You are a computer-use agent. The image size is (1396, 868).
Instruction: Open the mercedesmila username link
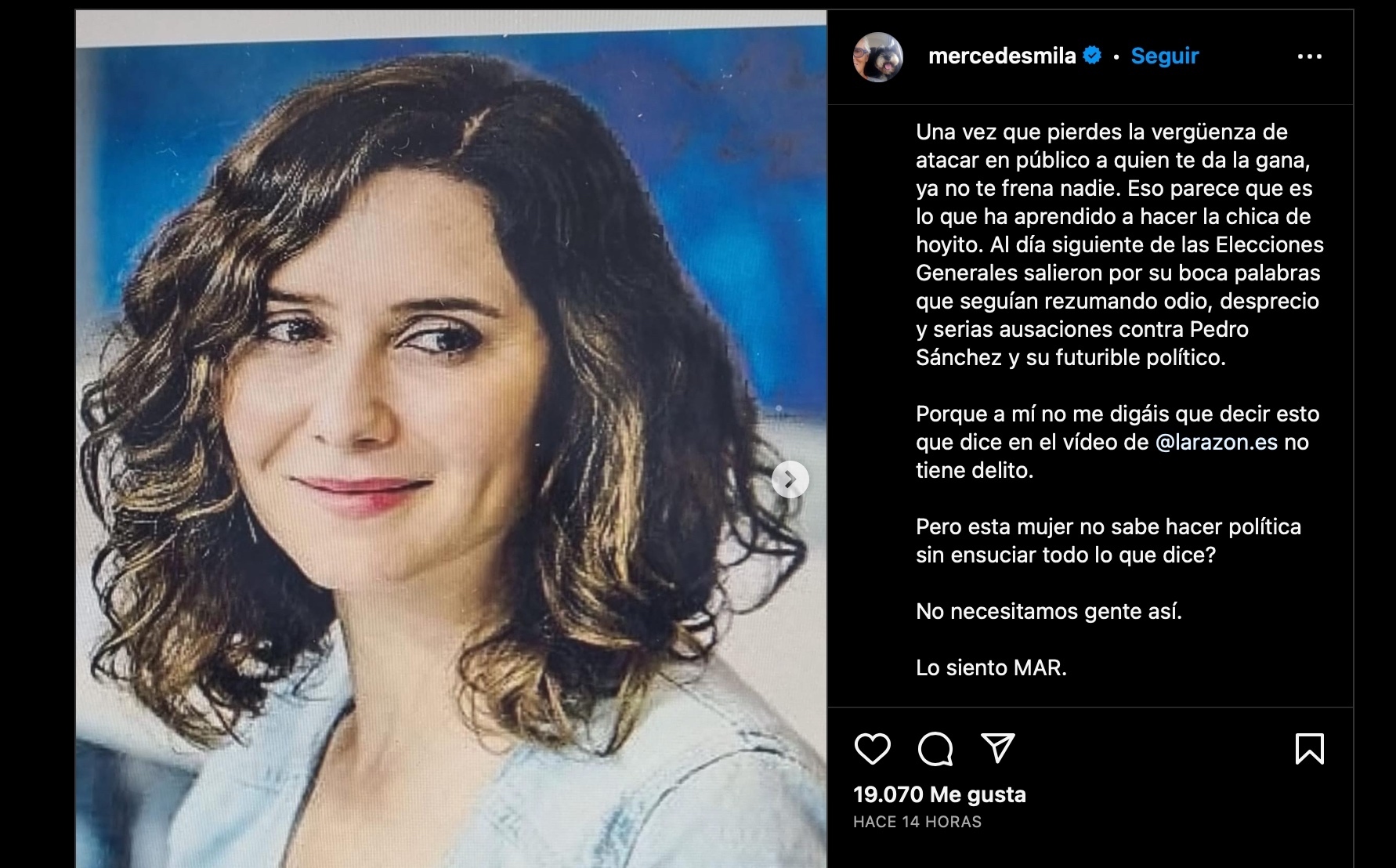pos(1002,56)
